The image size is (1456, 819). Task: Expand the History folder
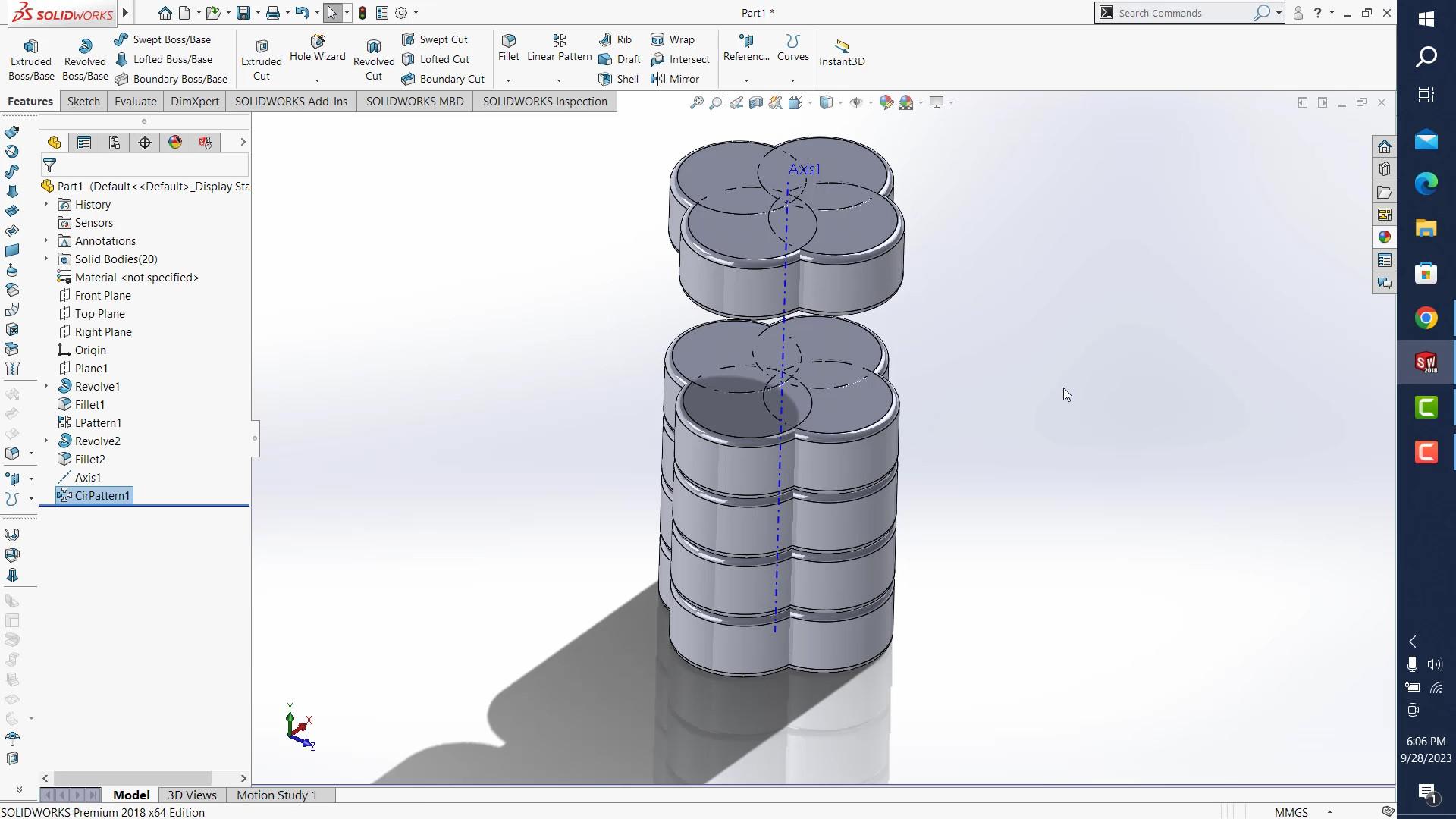pyautogui.click(x=46, y=204)
